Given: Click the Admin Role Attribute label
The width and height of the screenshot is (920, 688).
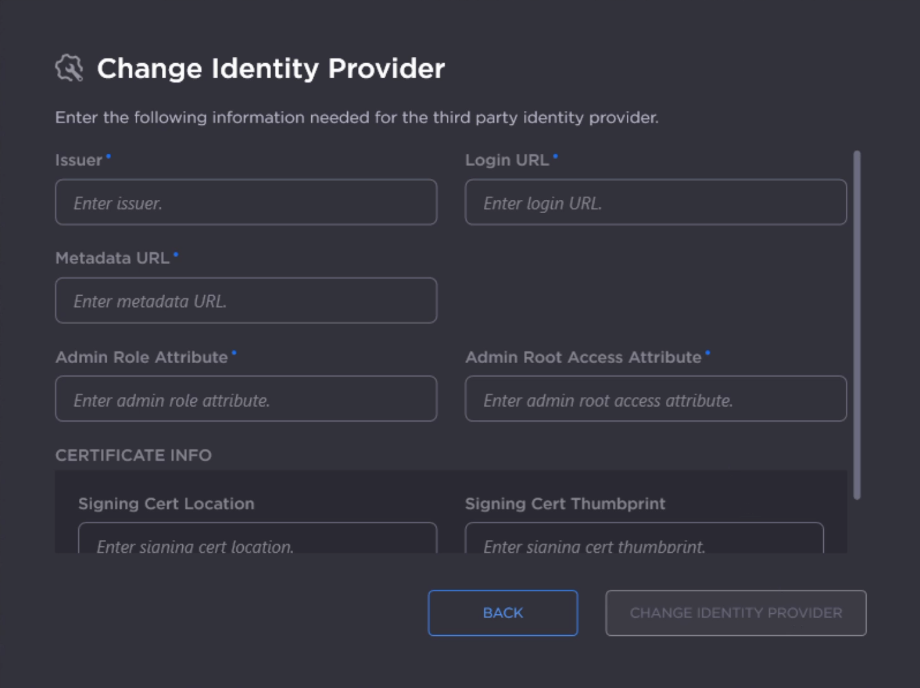Looking at the screenshot, I should 142,357.
